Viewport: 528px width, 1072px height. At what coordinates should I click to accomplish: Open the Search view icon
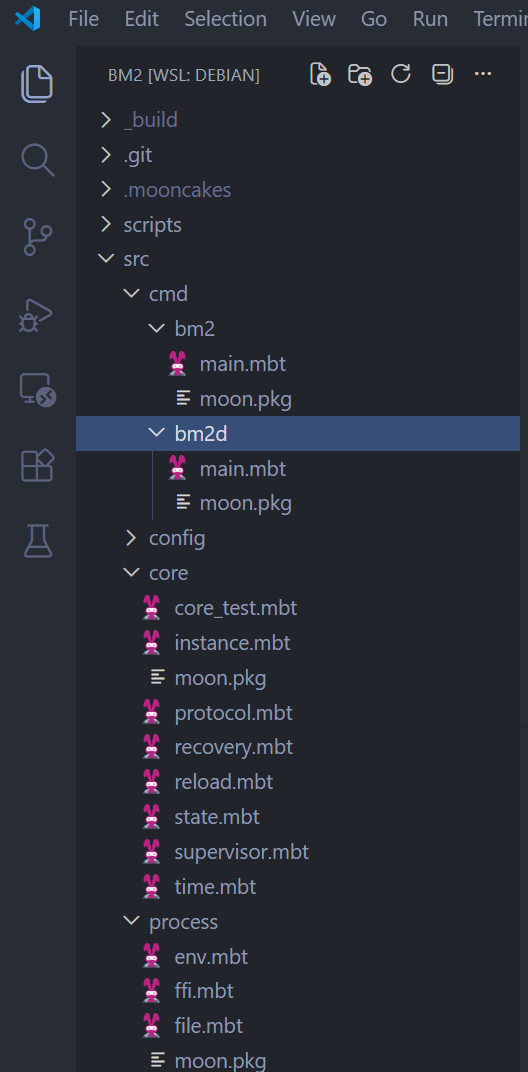point(37,160)
